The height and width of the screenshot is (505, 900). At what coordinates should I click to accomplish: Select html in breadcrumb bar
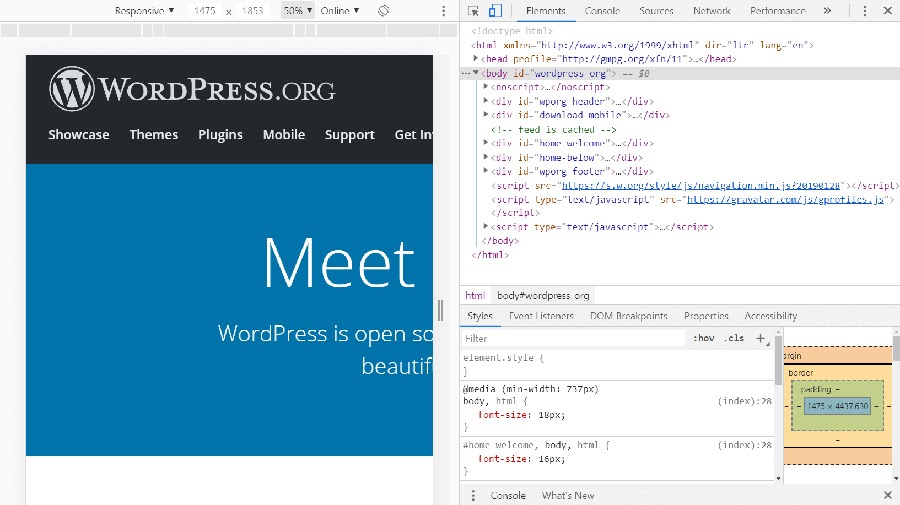[x=475, y=296]
